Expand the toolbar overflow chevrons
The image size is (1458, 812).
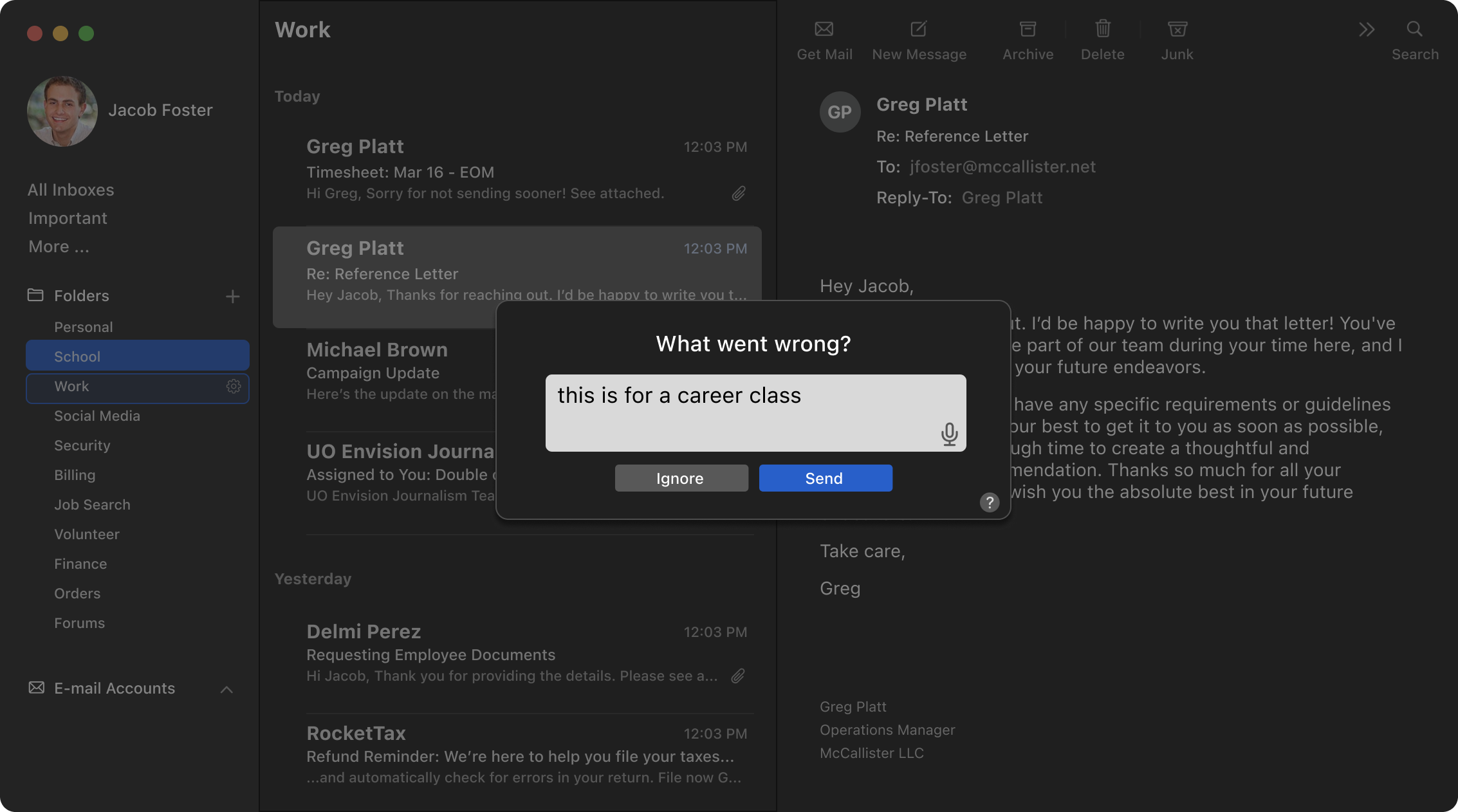1367,30
